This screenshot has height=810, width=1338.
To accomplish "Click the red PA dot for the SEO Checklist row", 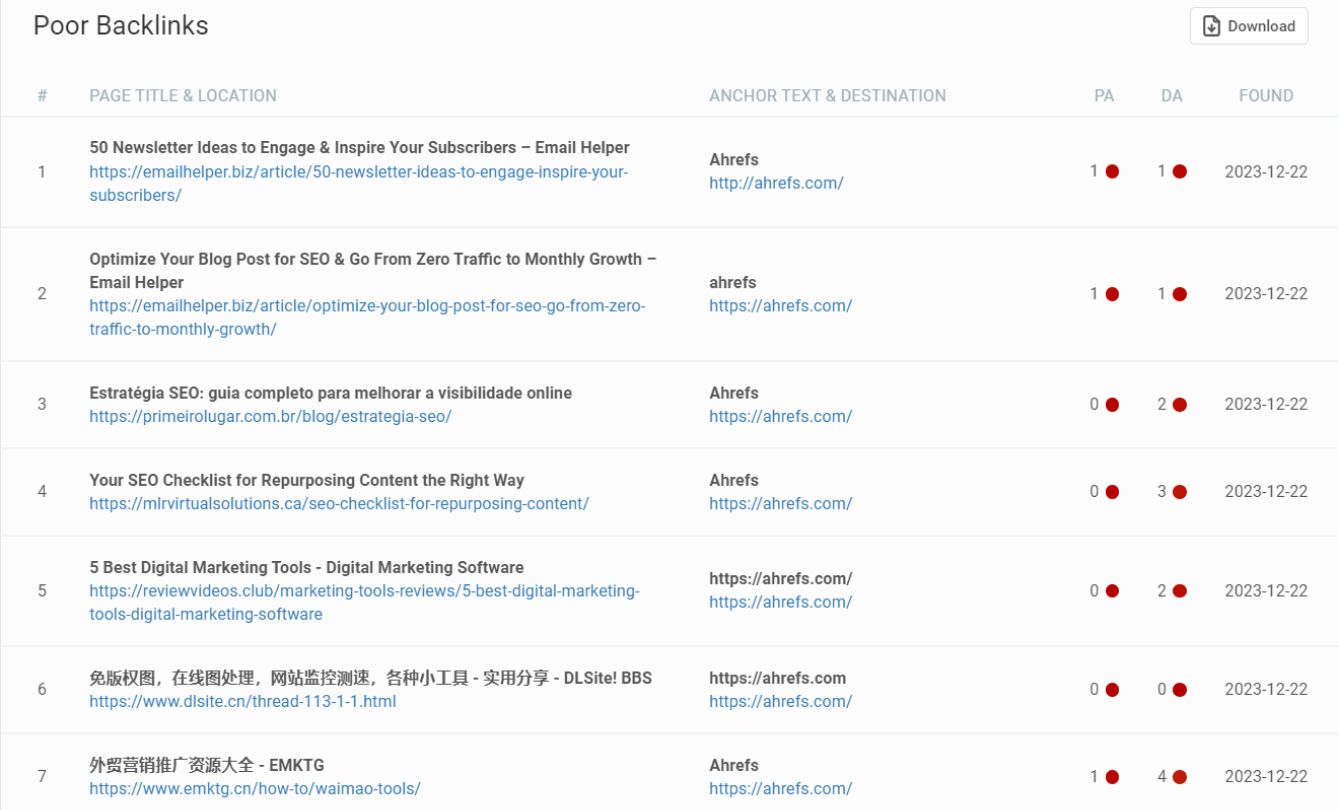I will tap(1112, 492).
